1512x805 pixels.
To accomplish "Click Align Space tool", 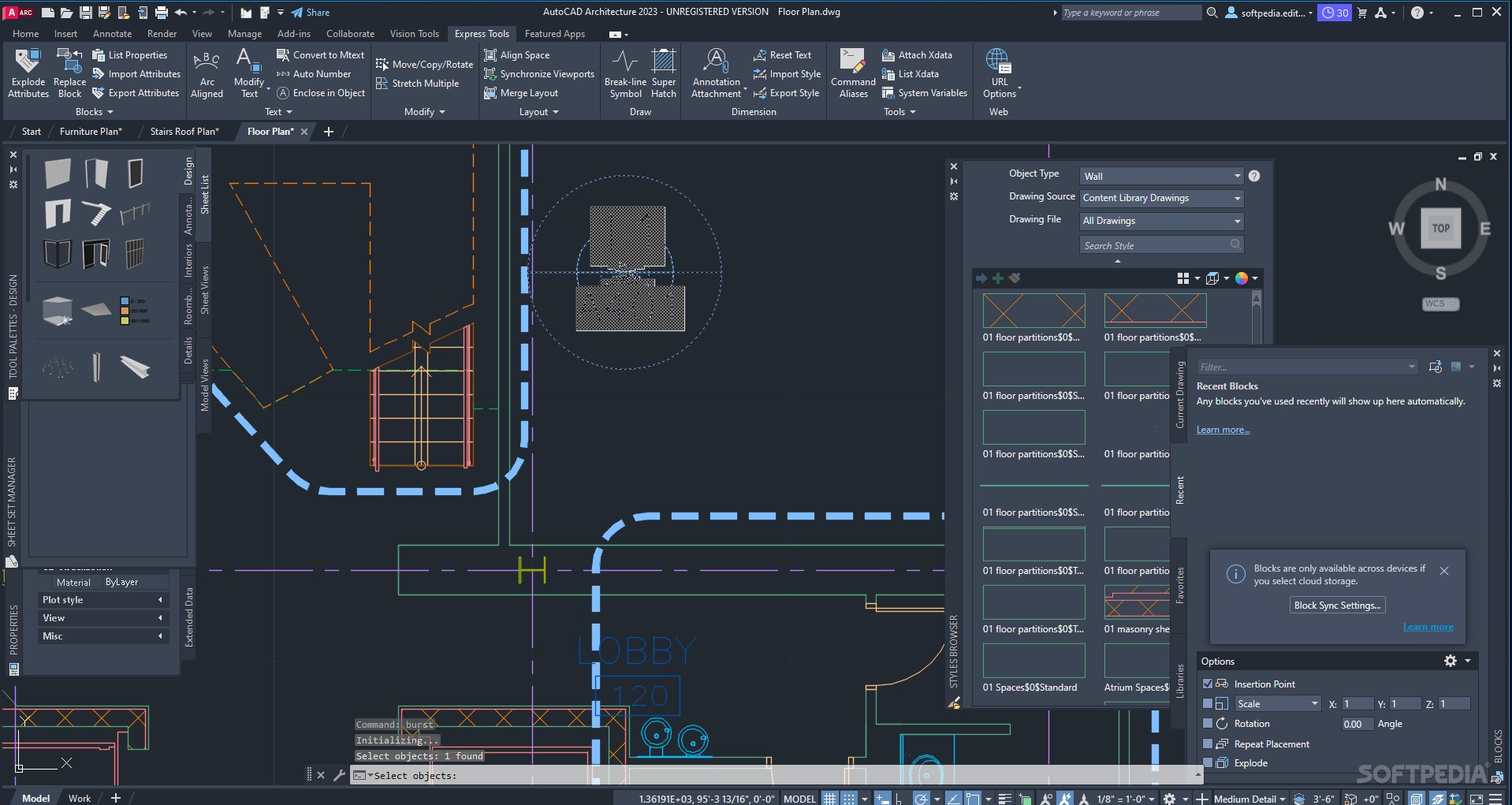I will (x=516, y=55).
